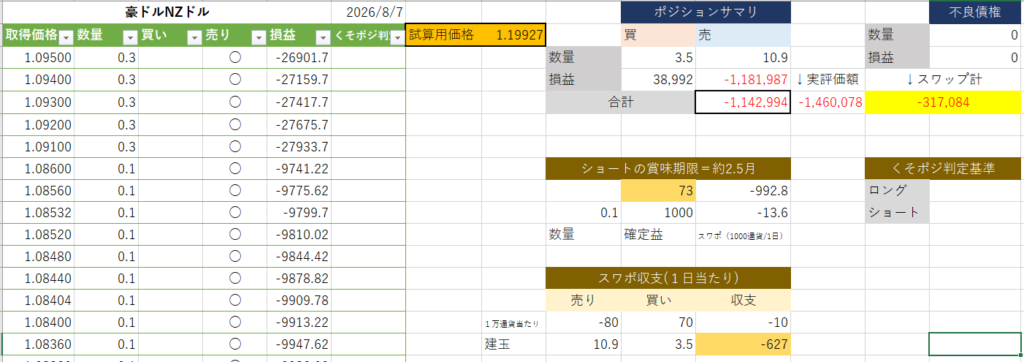Select the yellow スワップ計 cell showing -317,084

coord(943,102)
